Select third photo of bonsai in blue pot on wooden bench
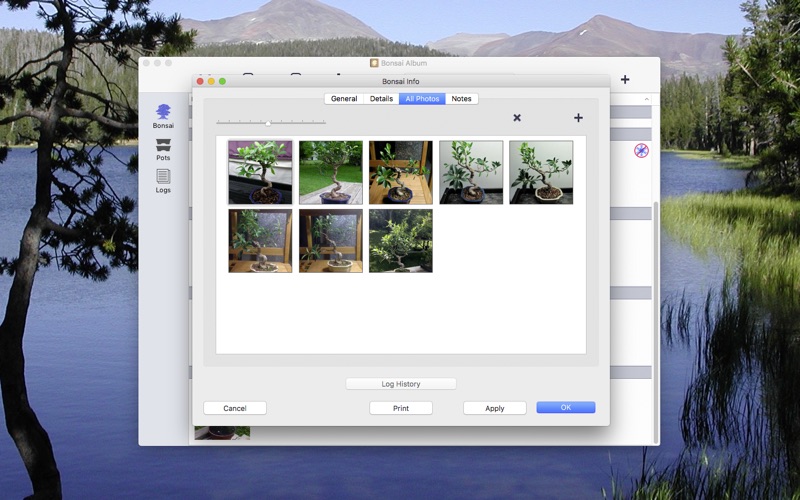800x500 pixels. coord(401,172)
